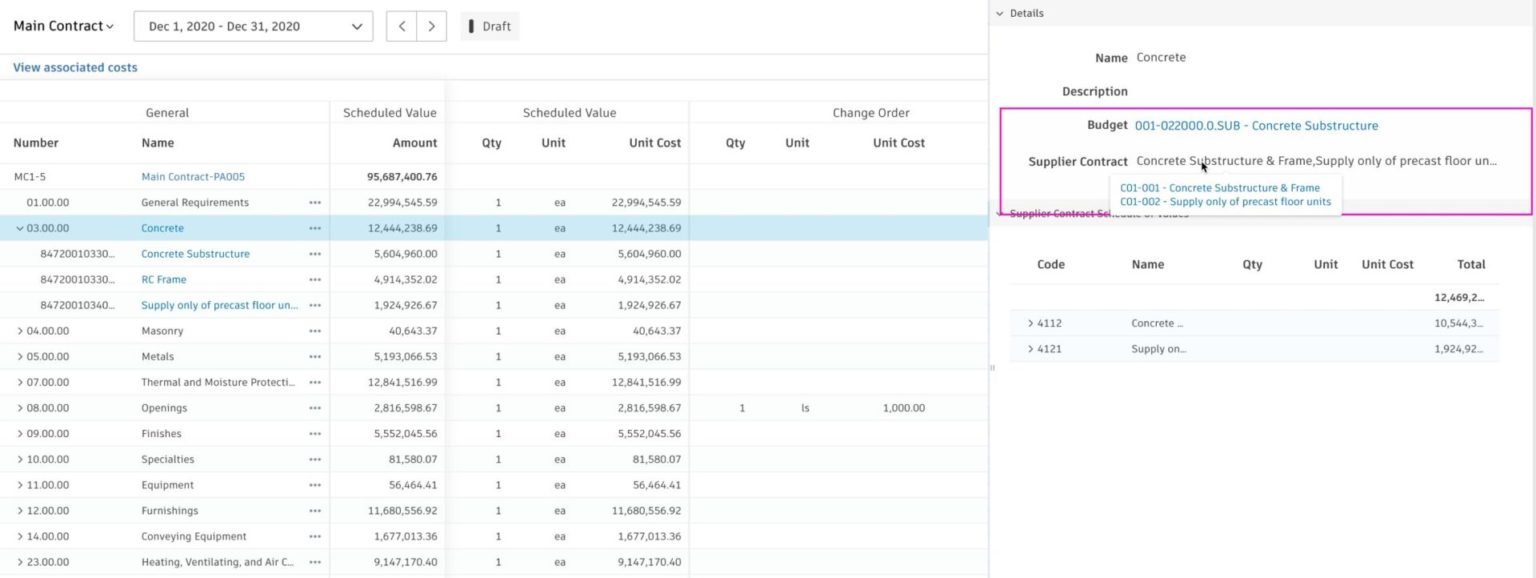
Task: Expand the 05.00.00 Metals row
Action: tap(20, 357)
